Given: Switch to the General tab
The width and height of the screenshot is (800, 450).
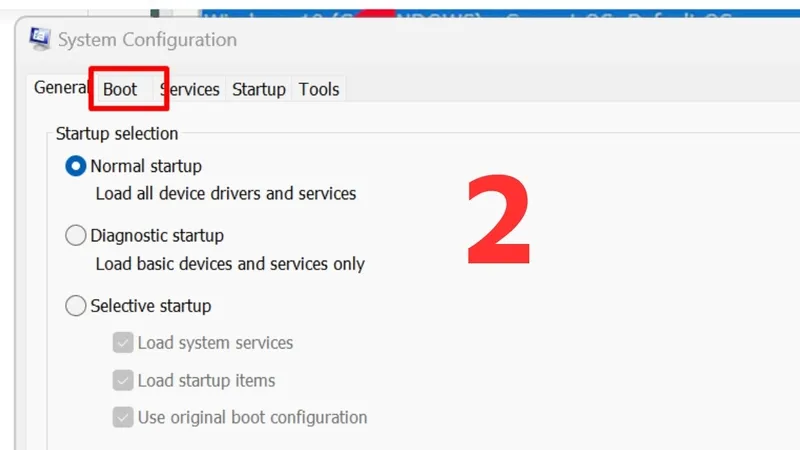Looking at the screenshot, I should point(61,88).
